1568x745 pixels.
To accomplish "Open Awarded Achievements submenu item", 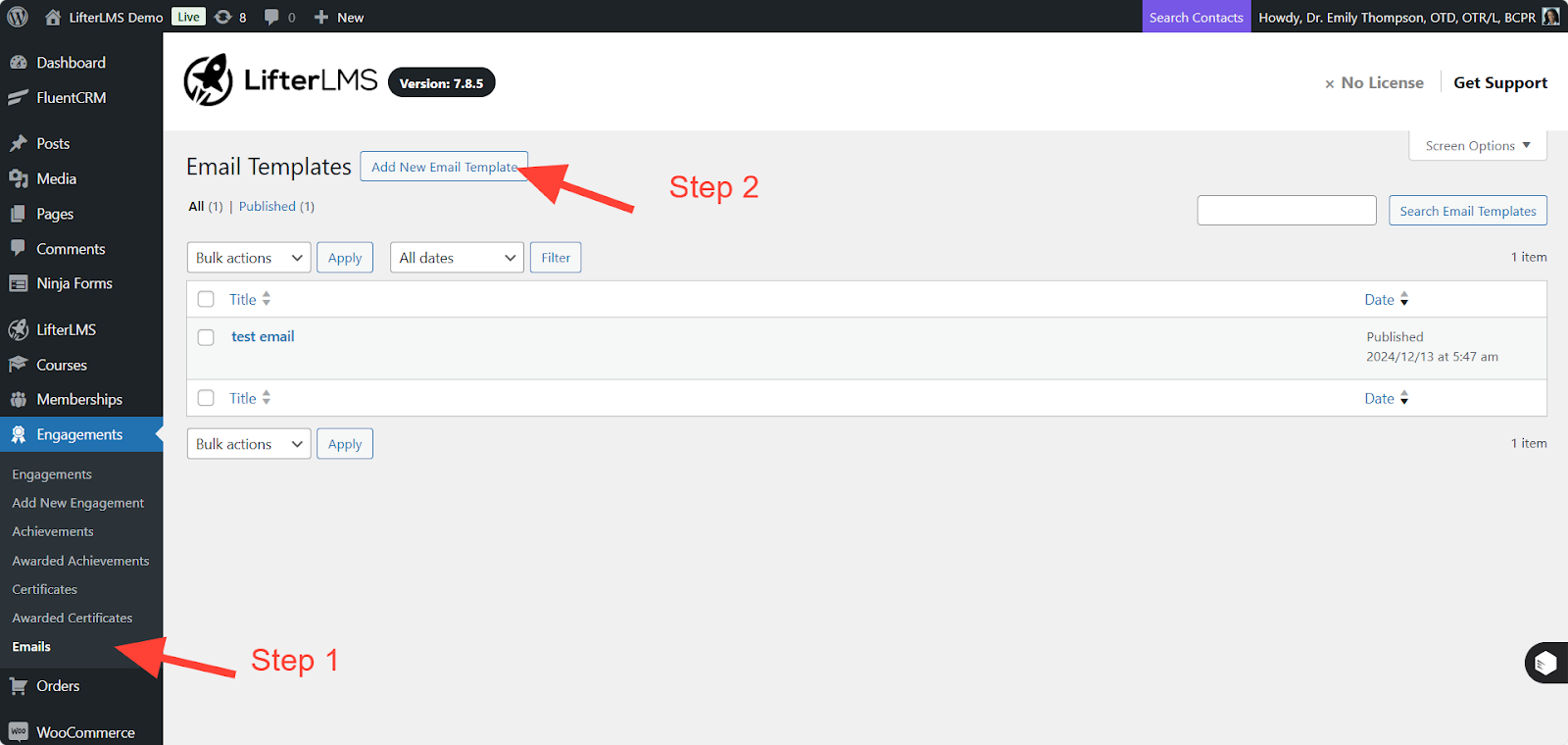I will click(x=80, y=561).
